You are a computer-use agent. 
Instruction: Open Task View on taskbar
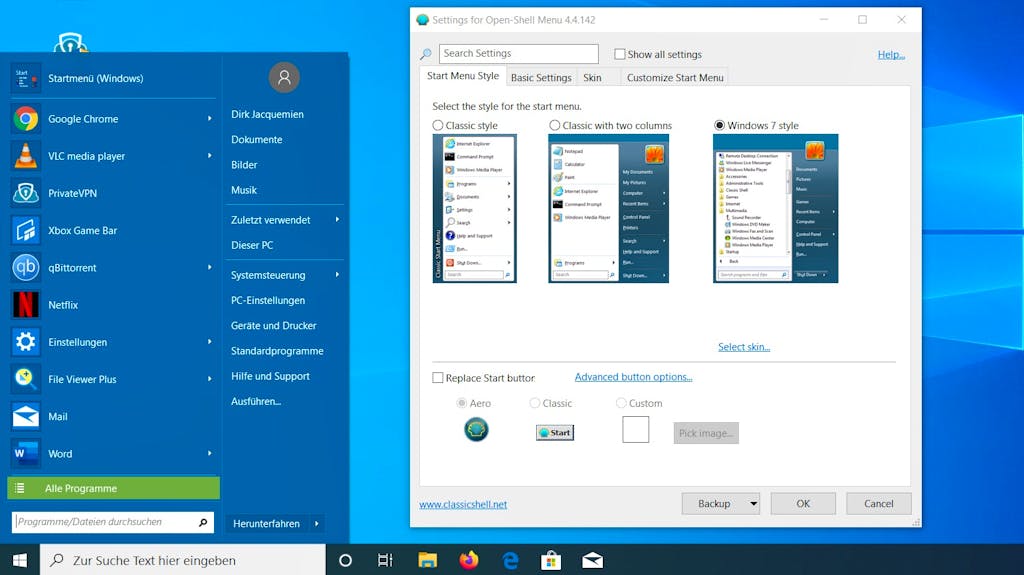point(385,560)
